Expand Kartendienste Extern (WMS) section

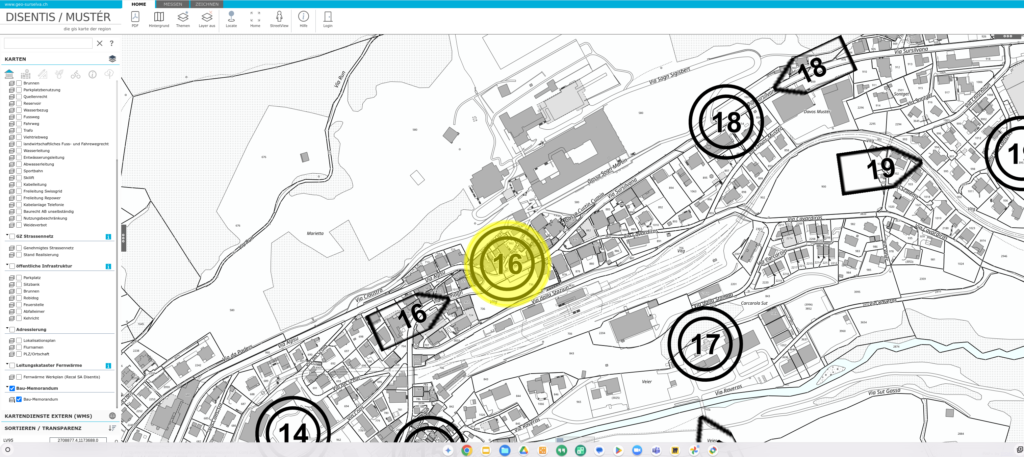[x=112, y=415]
